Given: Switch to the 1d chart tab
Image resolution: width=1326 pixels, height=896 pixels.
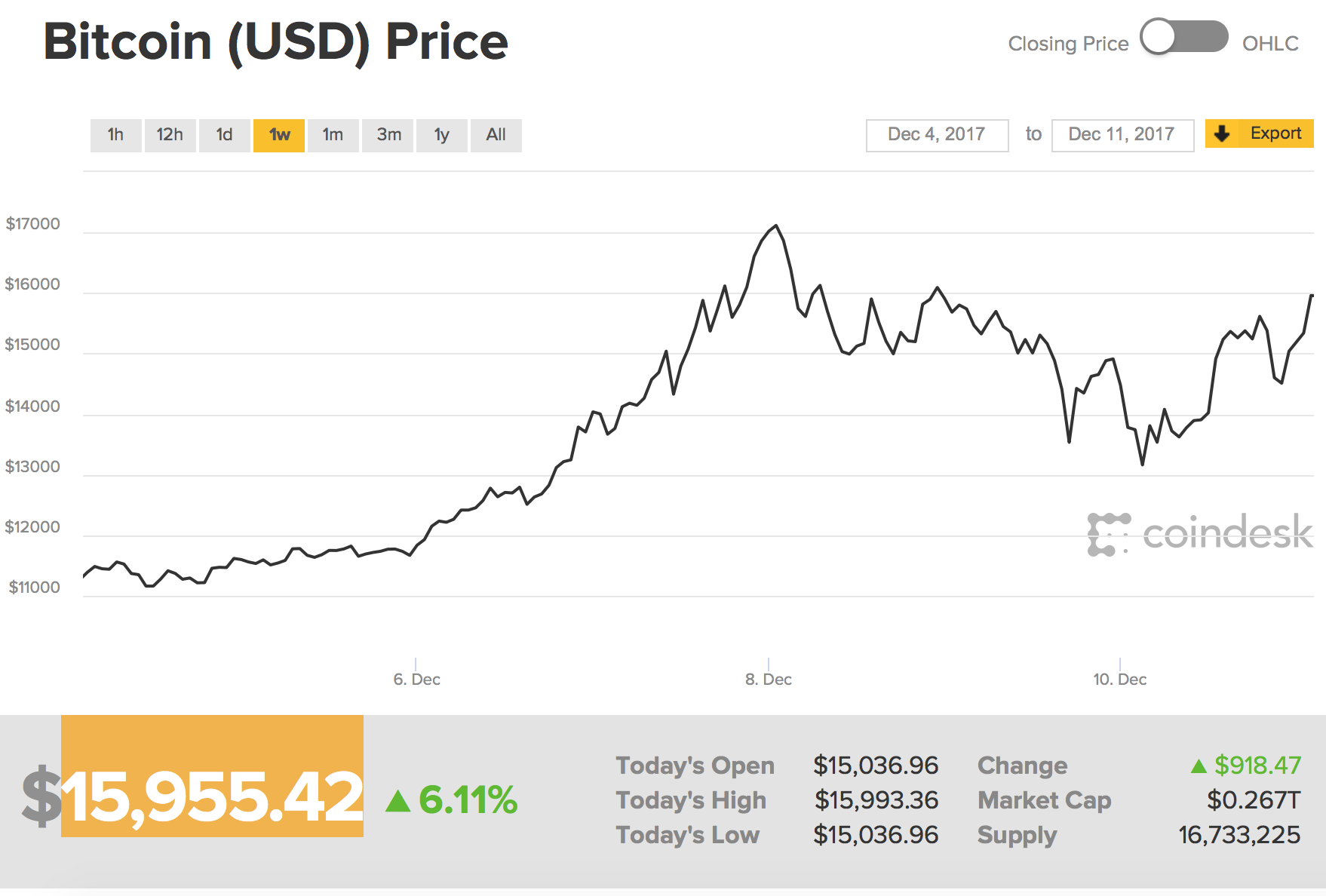Looking at the screenshot, I should [x=224, y=134].
